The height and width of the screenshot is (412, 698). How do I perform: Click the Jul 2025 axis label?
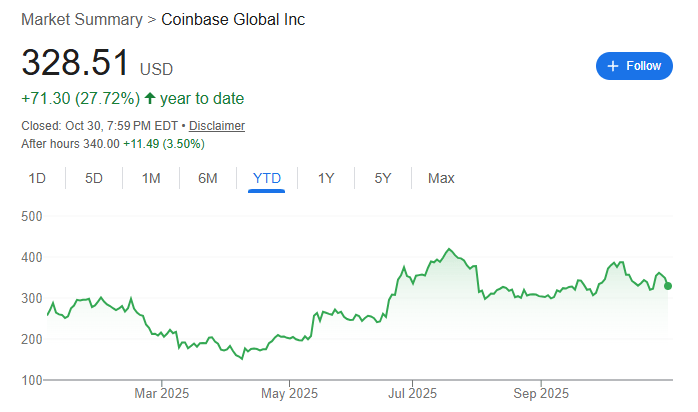click(x=413, y=393)
